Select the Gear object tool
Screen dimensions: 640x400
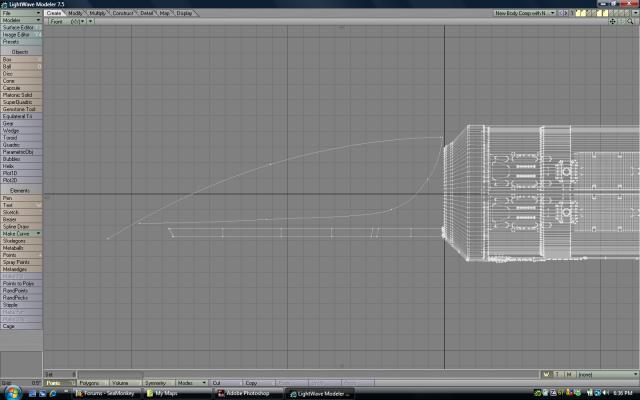click(21, 123)
